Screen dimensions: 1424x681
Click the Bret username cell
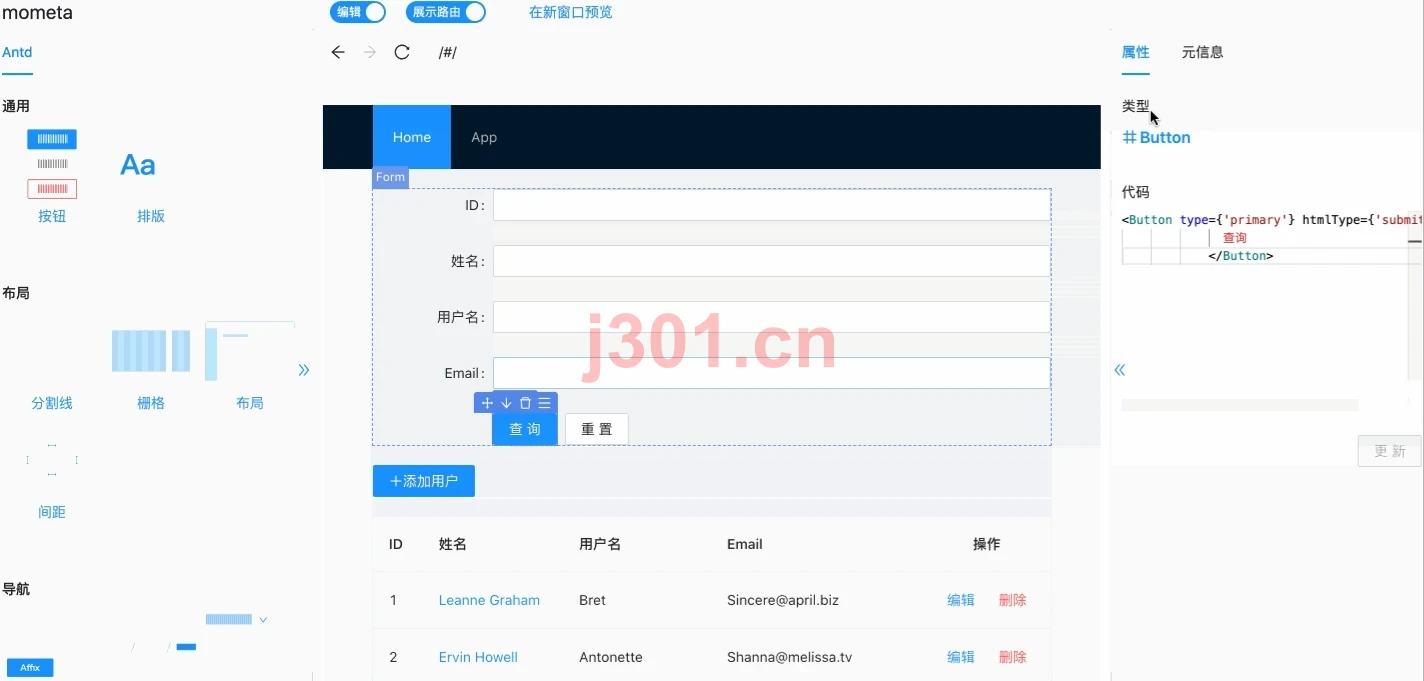tap(592, 600)
